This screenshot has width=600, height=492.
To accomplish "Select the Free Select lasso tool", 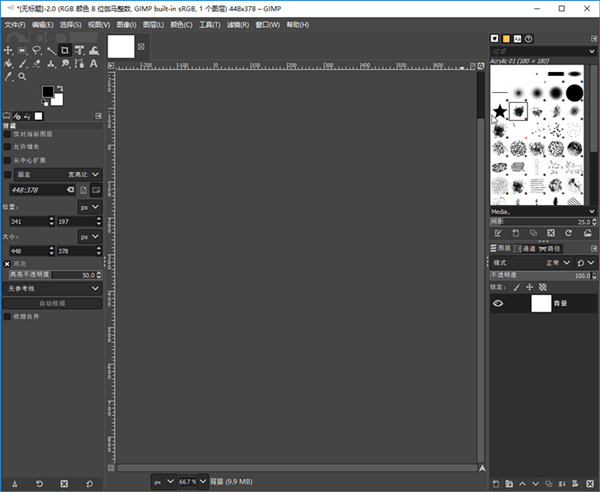I will [36, 50].
